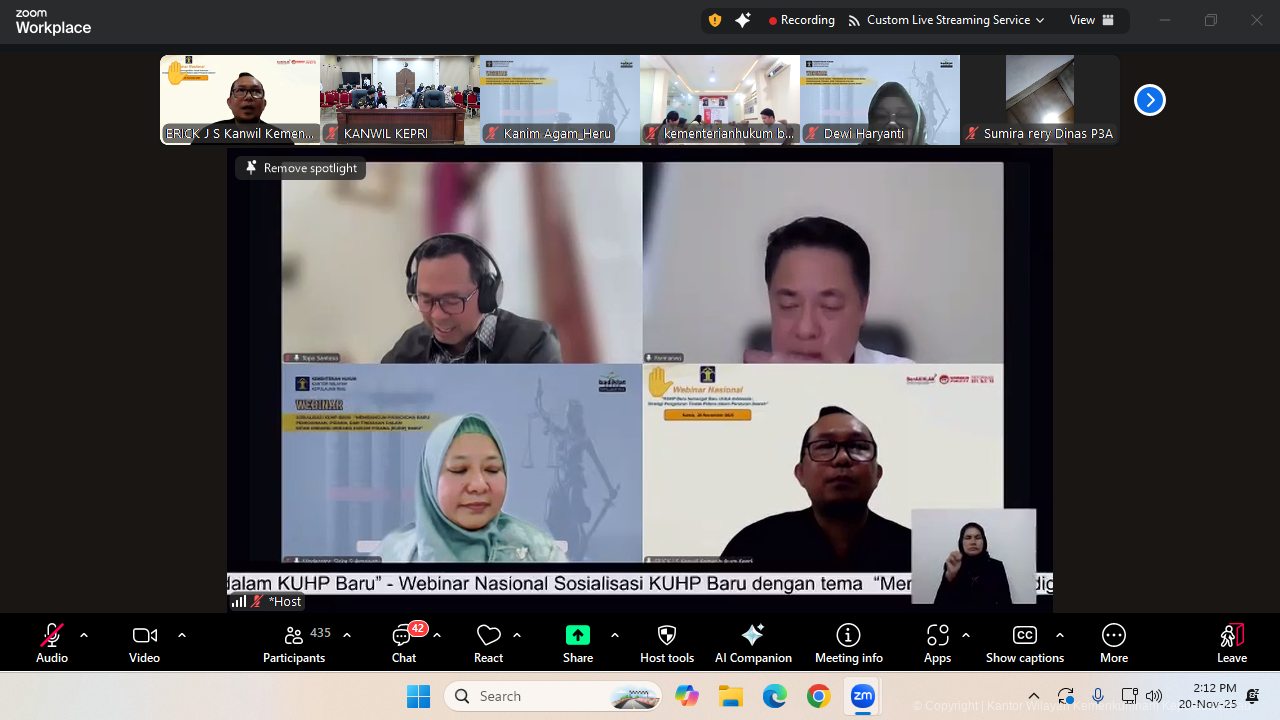
Task: Open the View menu
Action: [x=1091, y=20]
